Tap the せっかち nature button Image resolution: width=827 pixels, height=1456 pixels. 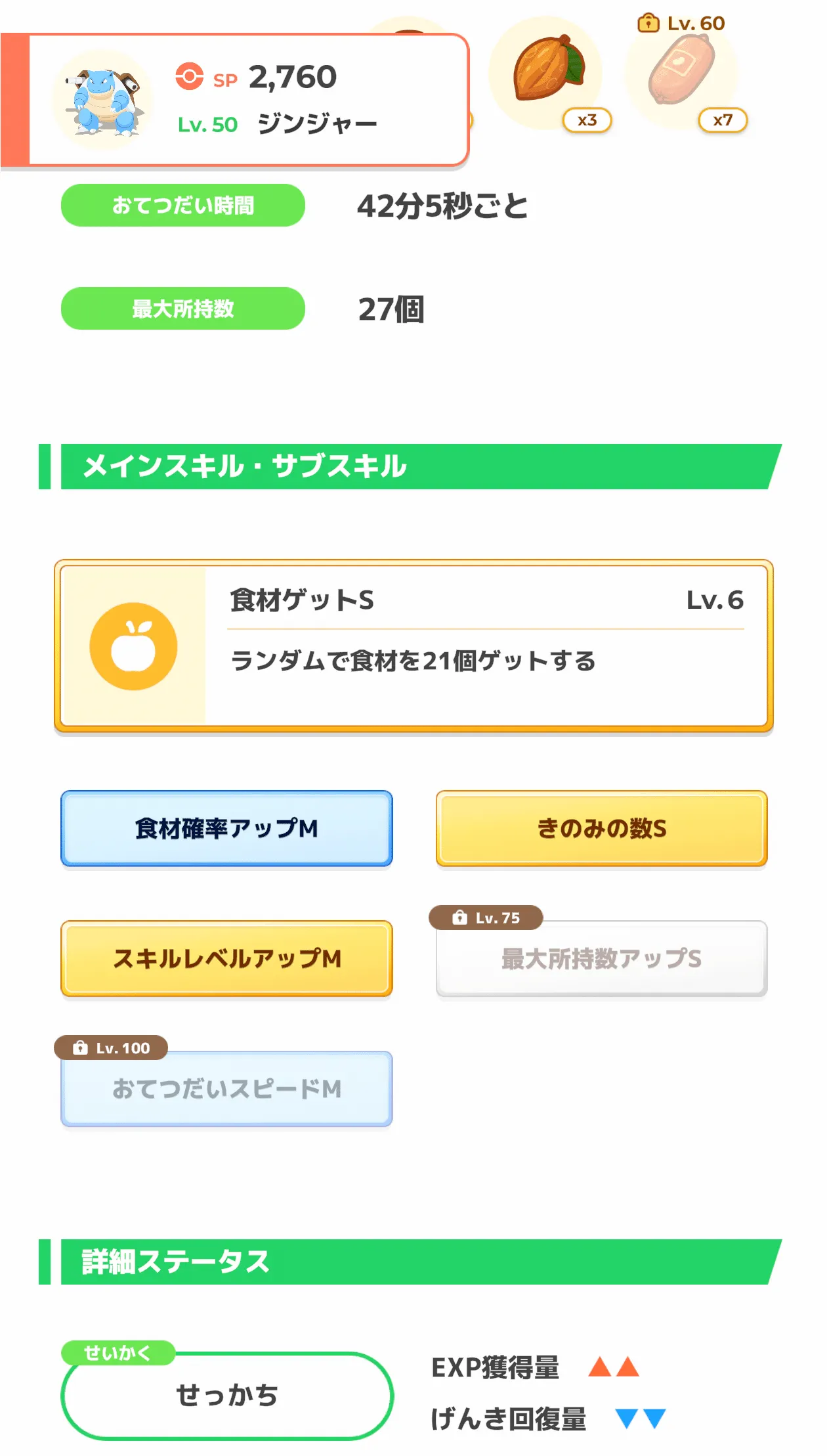pyautogui.click(x=227, y=1396)
